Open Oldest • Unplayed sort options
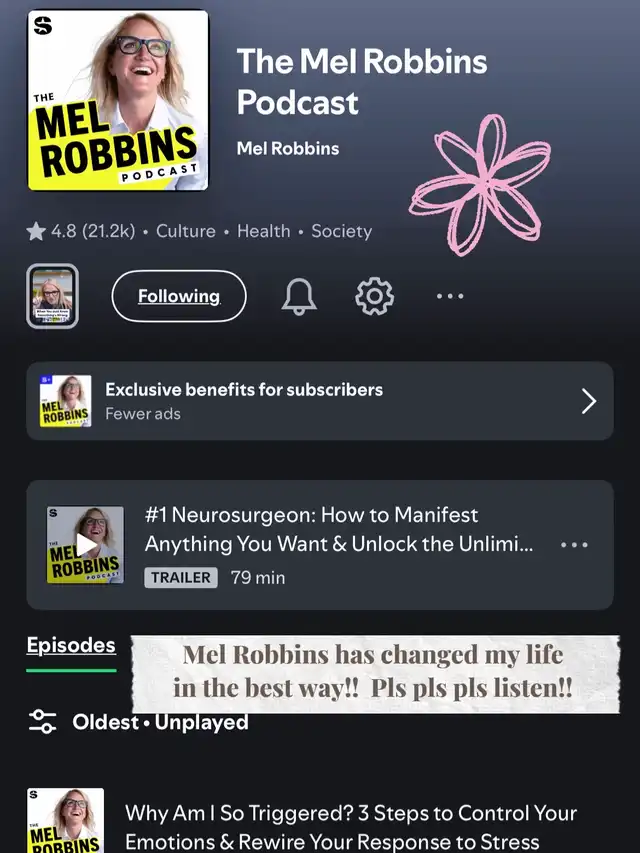This screenshot has width=640, height=853. point(160,722)
